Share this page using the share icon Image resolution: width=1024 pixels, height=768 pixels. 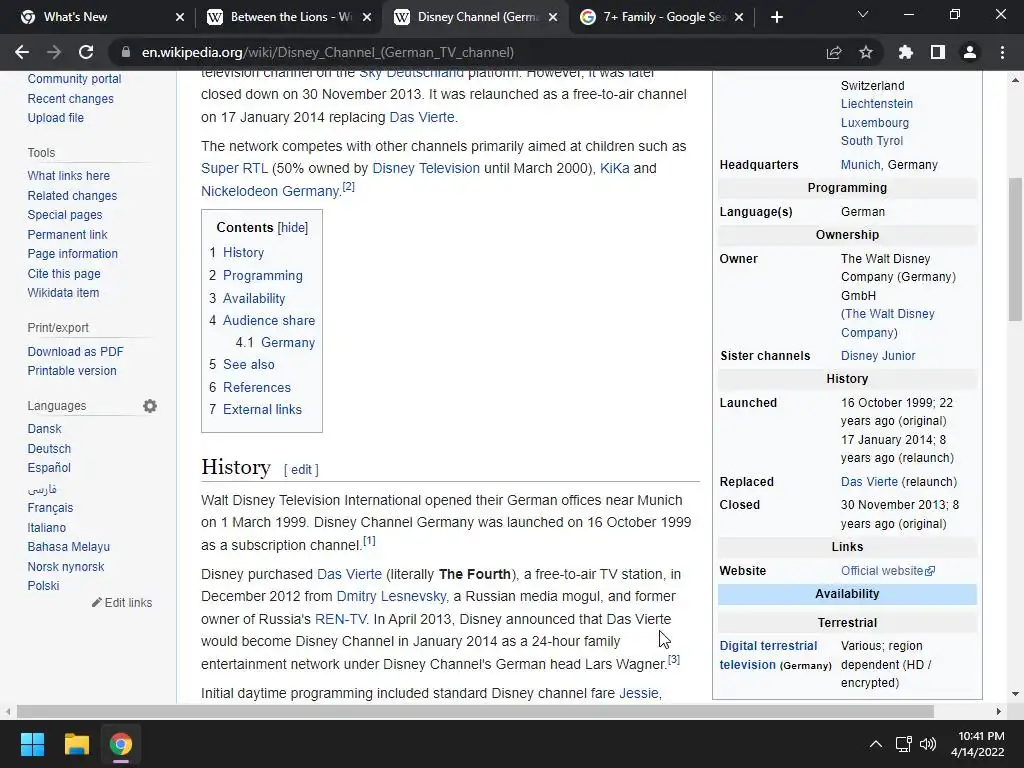pyautogui.click(x=834, y=52)
